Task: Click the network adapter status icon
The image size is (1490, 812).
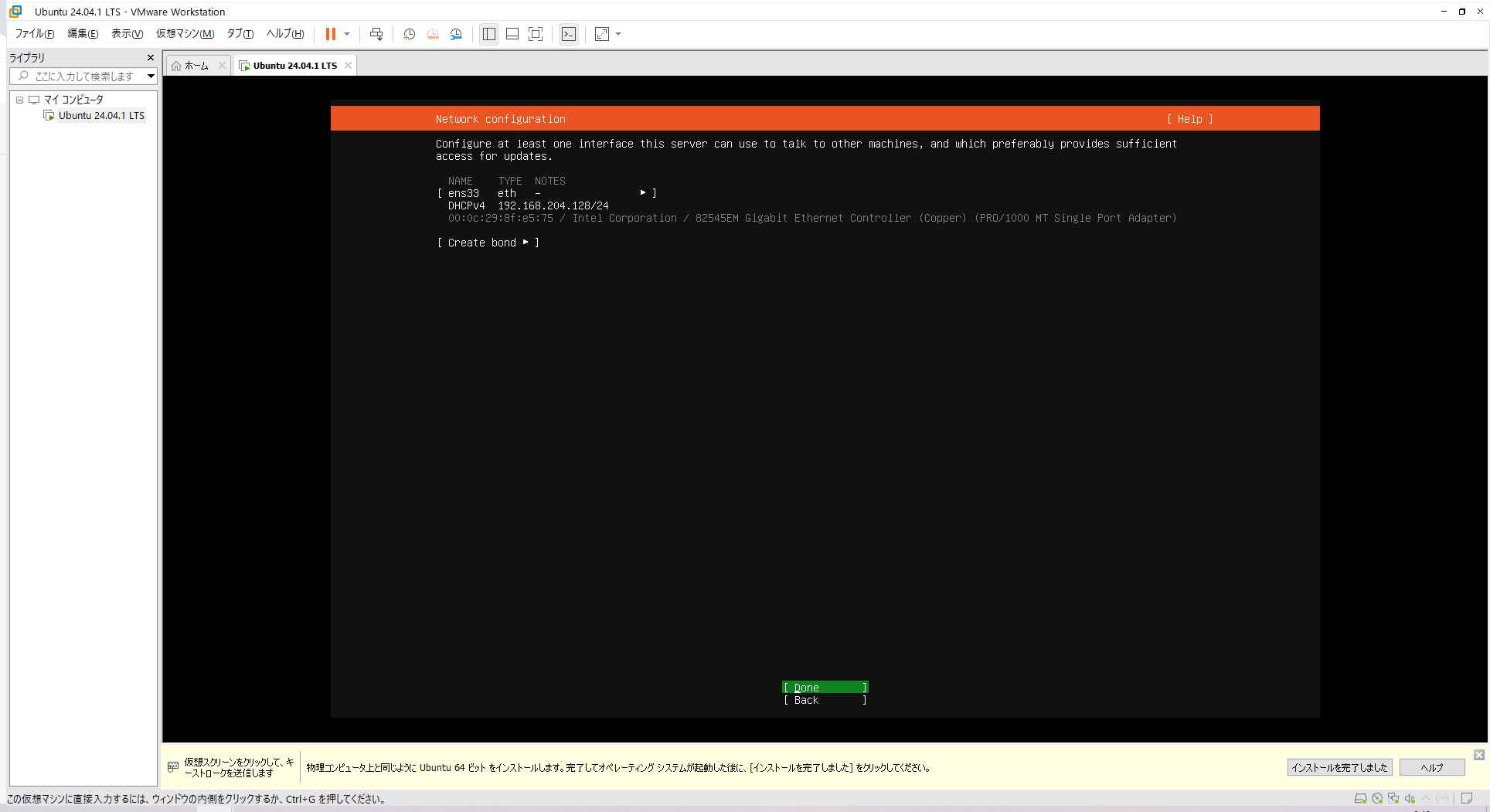Action: (1393, 799)
